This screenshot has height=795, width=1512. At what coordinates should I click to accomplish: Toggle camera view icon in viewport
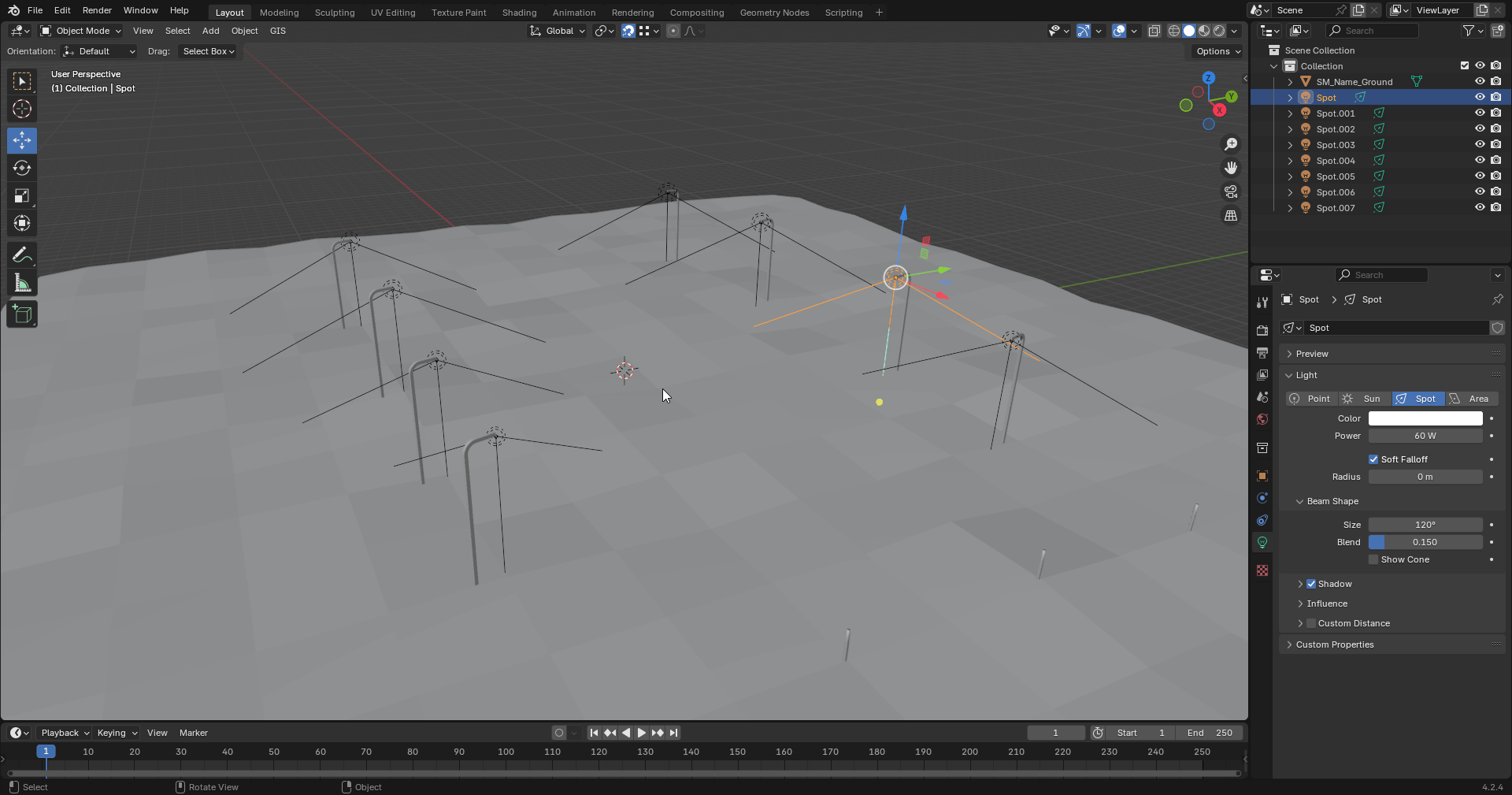tap(1230, 191)
